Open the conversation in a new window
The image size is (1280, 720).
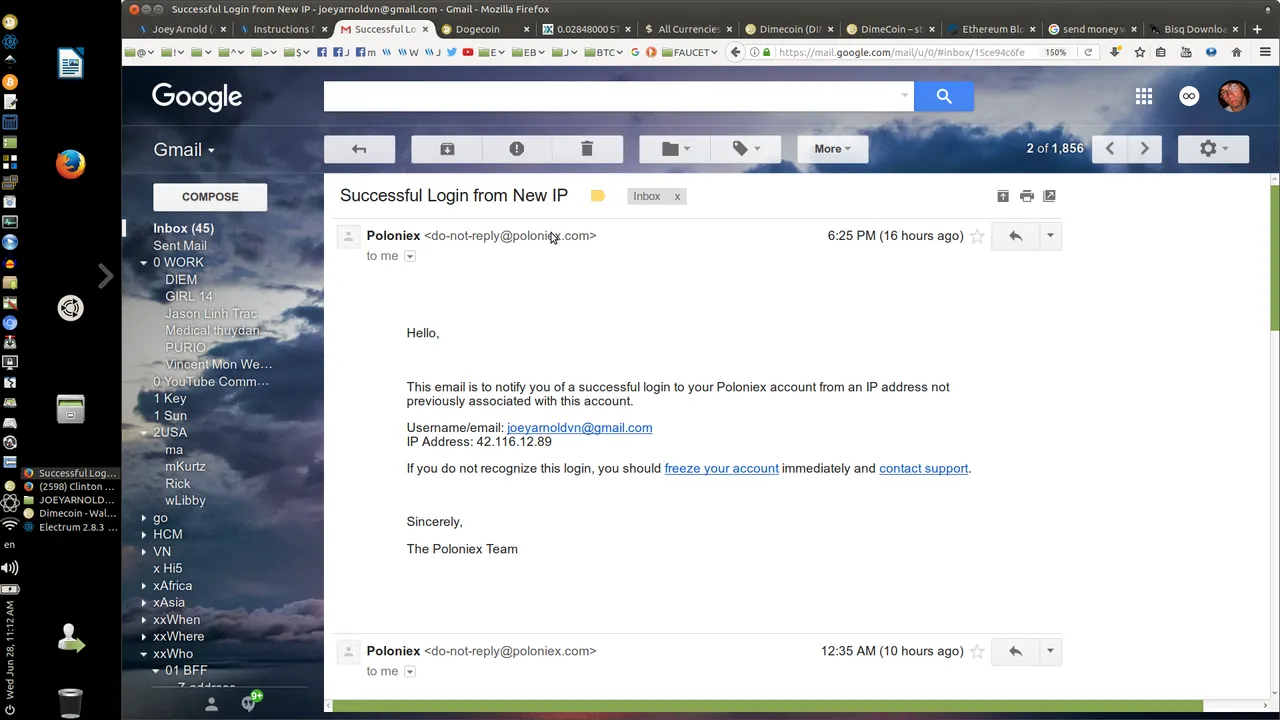pyautogui.click(x=1049, y=196)
